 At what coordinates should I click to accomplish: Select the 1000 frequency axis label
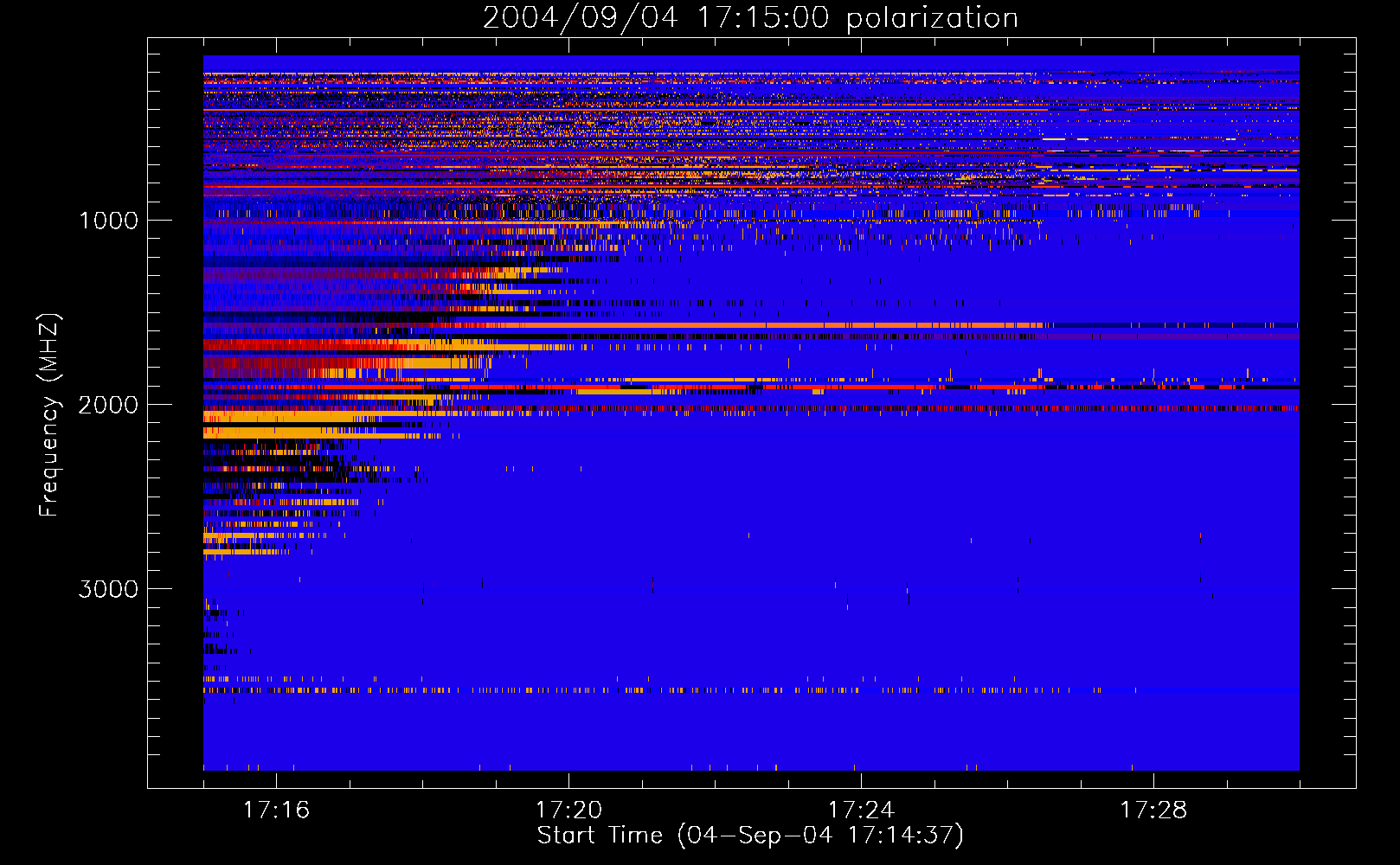[x=109, y=221]
